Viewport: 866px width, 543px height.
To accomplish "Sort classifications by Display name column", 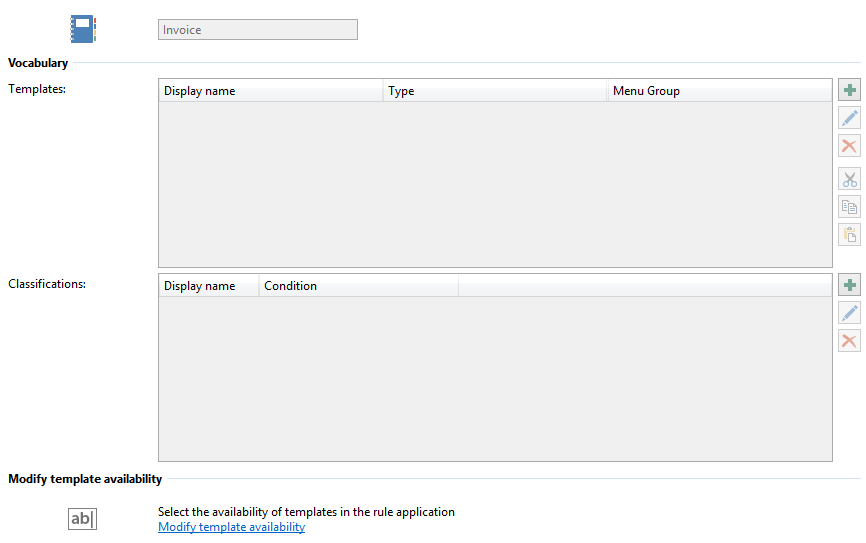I will pos(208,286).
